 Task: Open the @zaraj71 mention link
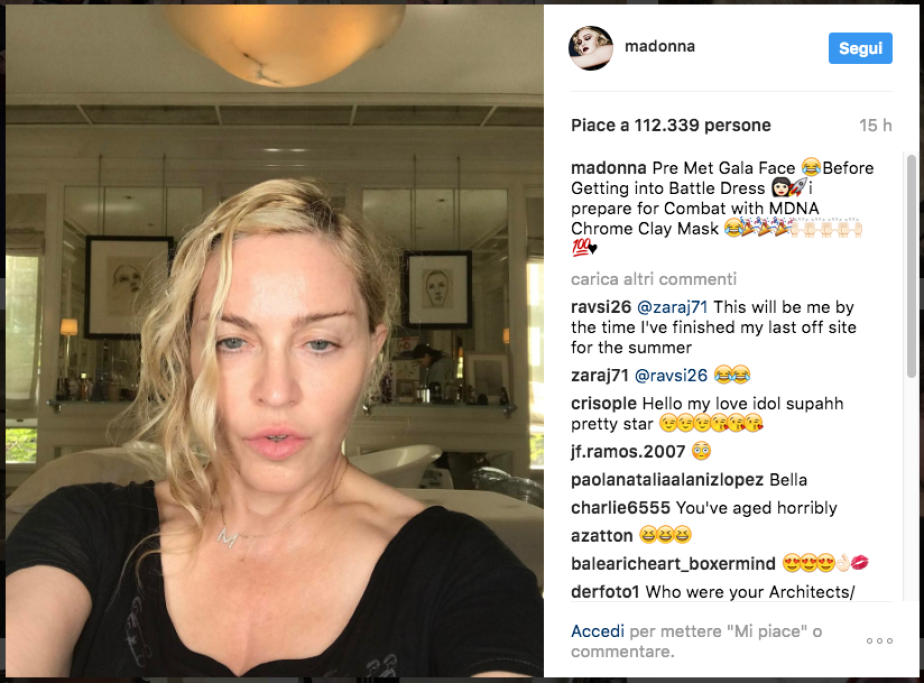tap(672, 307)
